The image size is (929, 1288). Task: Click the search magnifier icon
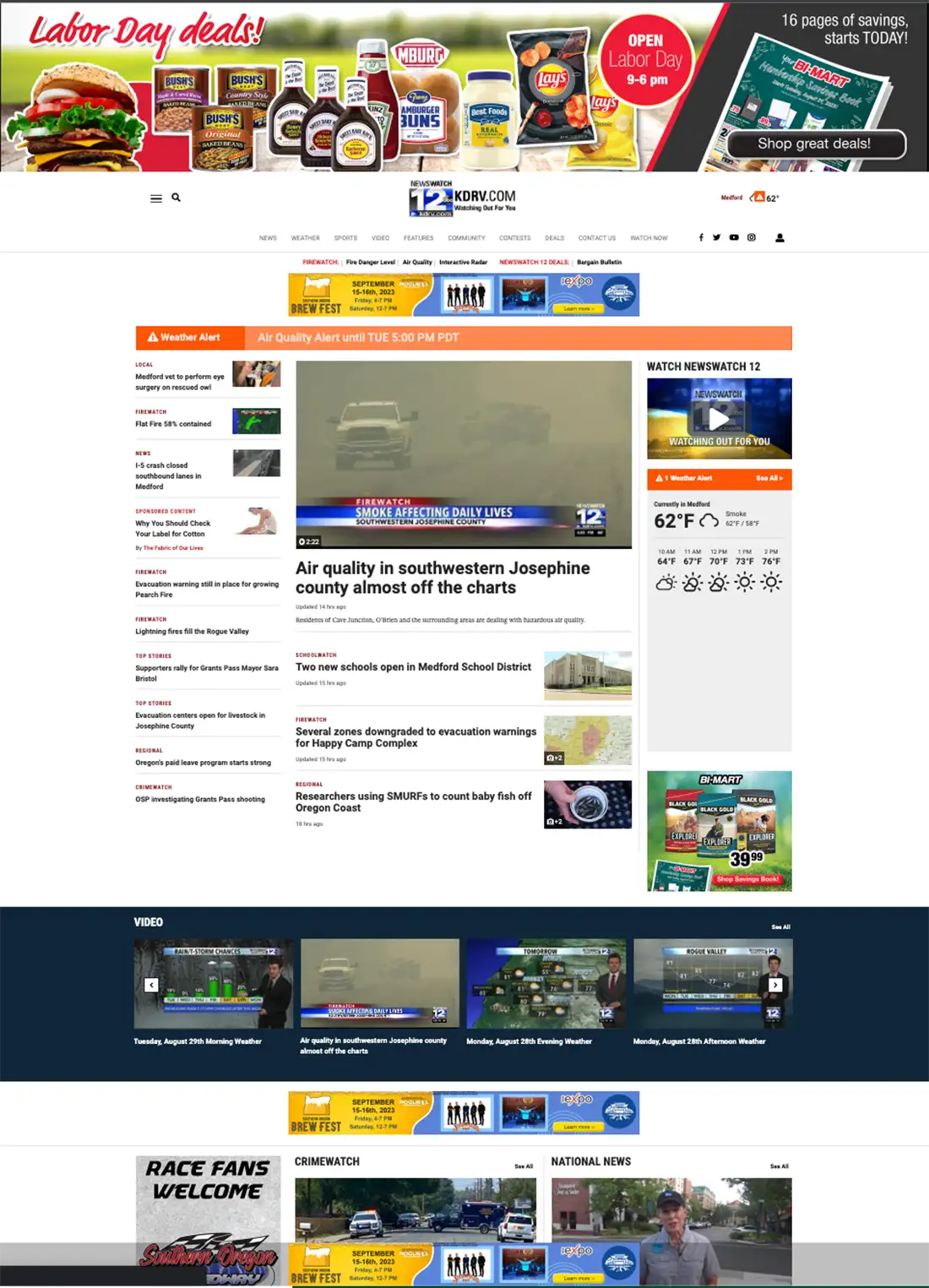176,198
